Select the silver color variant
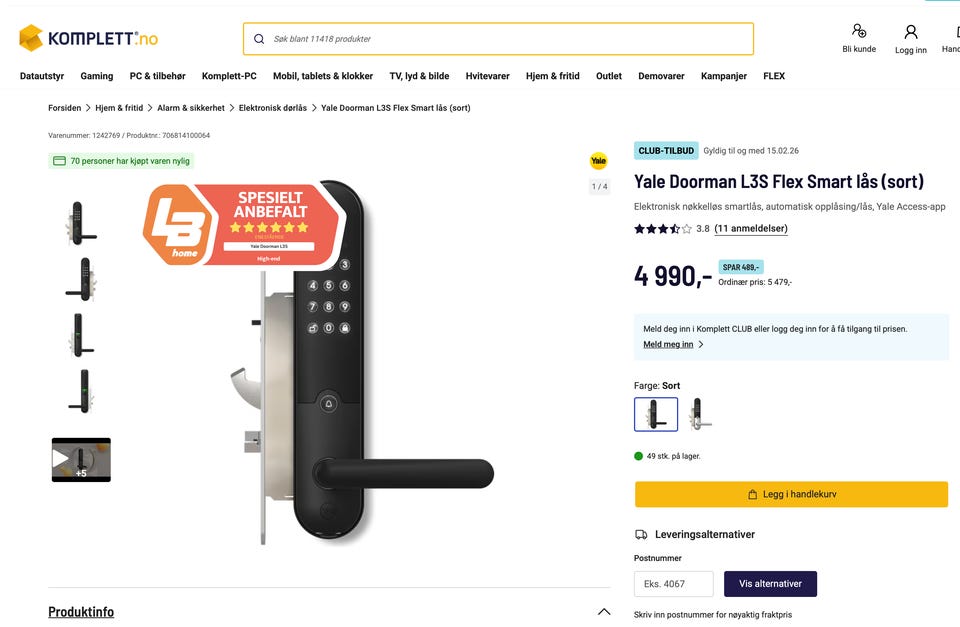This screenshot has height=627, width=960. click(700, 414)
